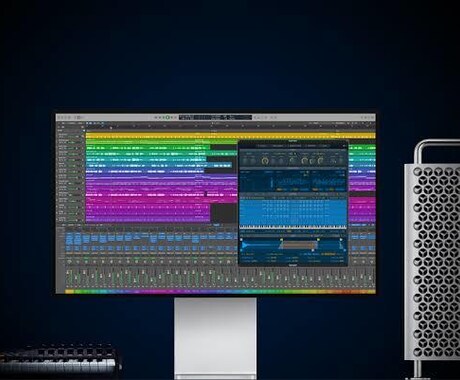
Task: Click the LCD display in Logic's control bar
Action: pos(215,117)
